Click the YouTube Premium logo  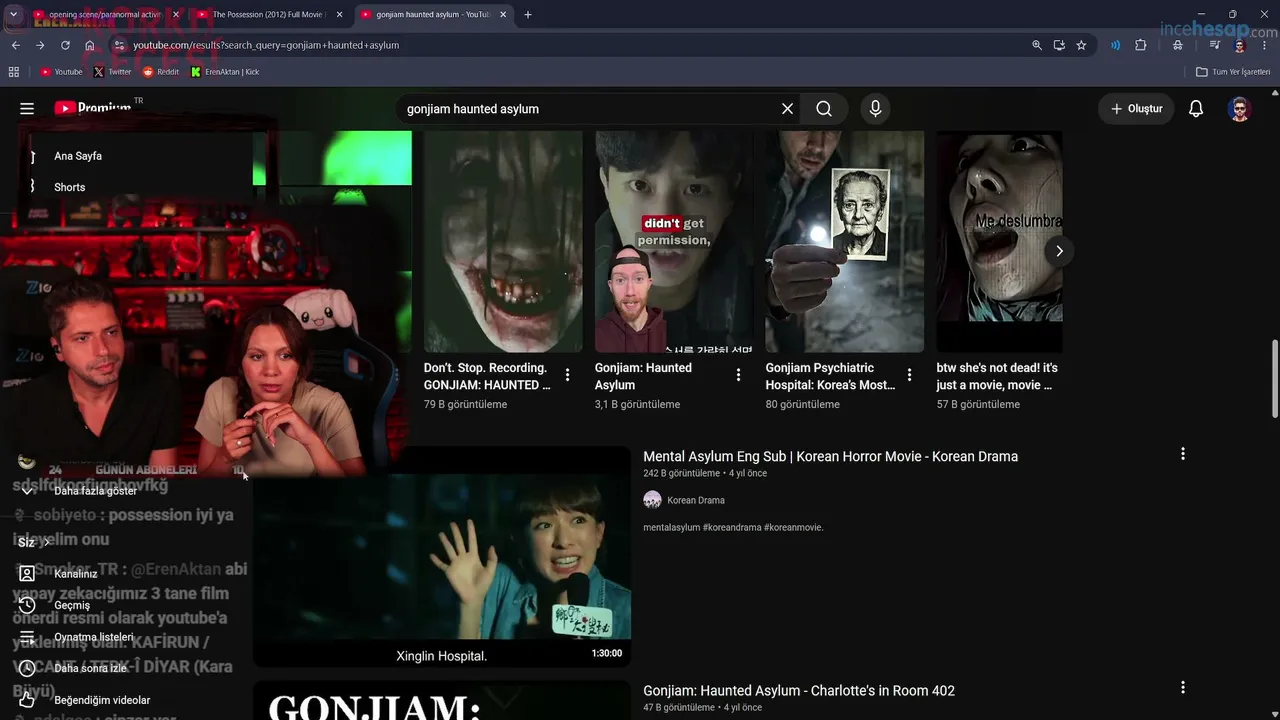(x=93, y=108)
